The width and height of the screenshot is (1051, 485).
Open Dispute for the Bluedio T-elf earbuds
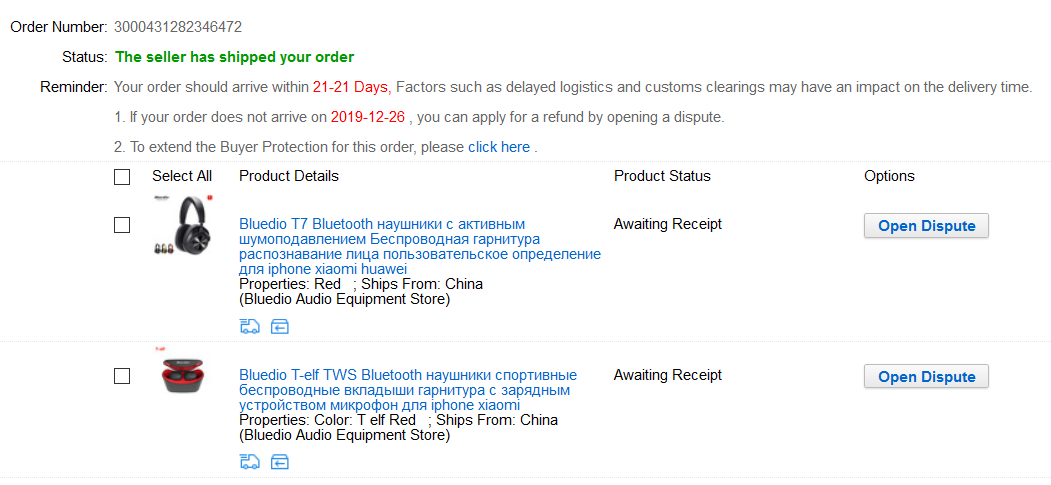click(926, 377)
